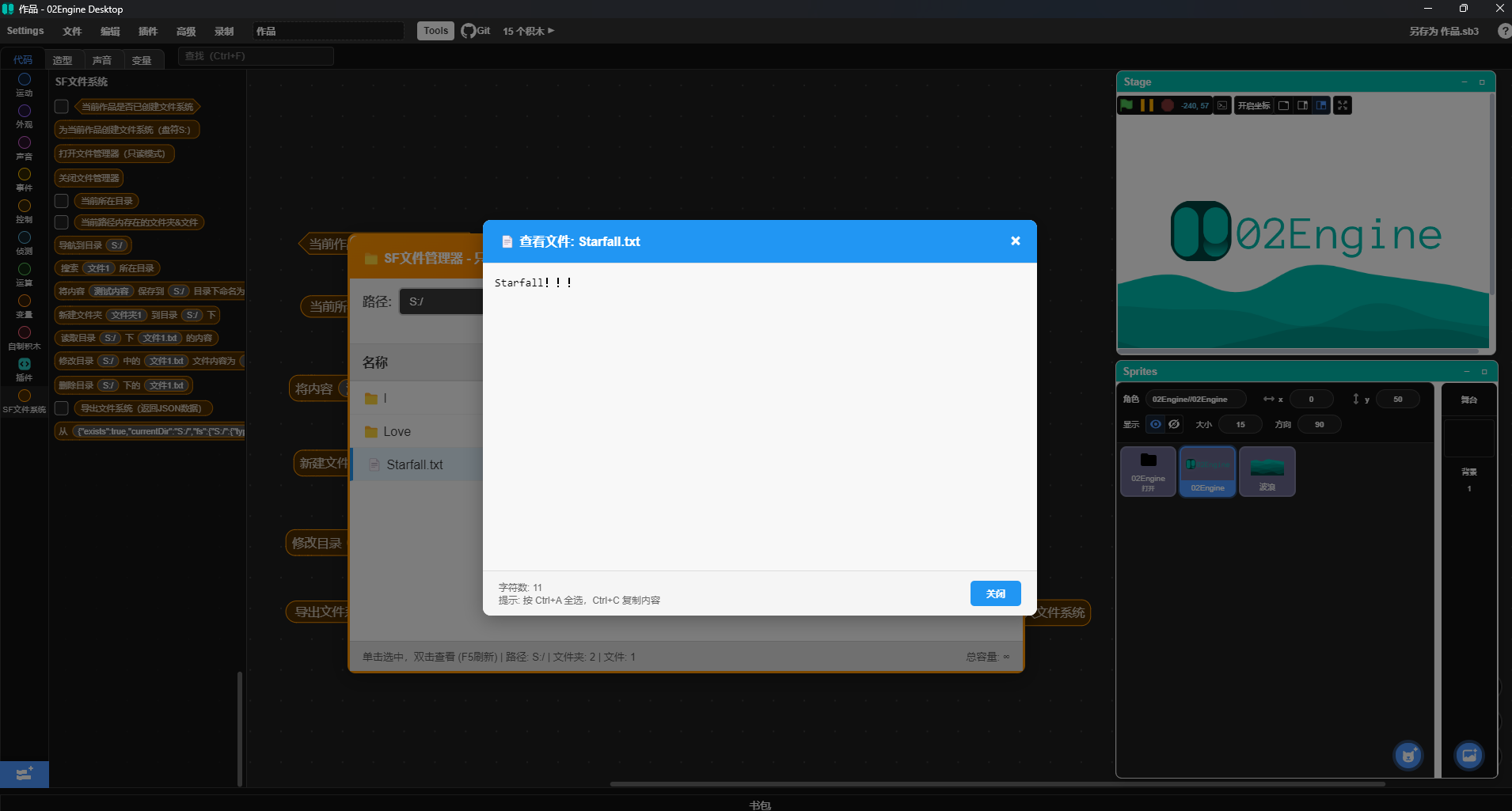Click the red stop sign icon
The height and width of the screenshot is (811, 1512).
click(1168, 105)
